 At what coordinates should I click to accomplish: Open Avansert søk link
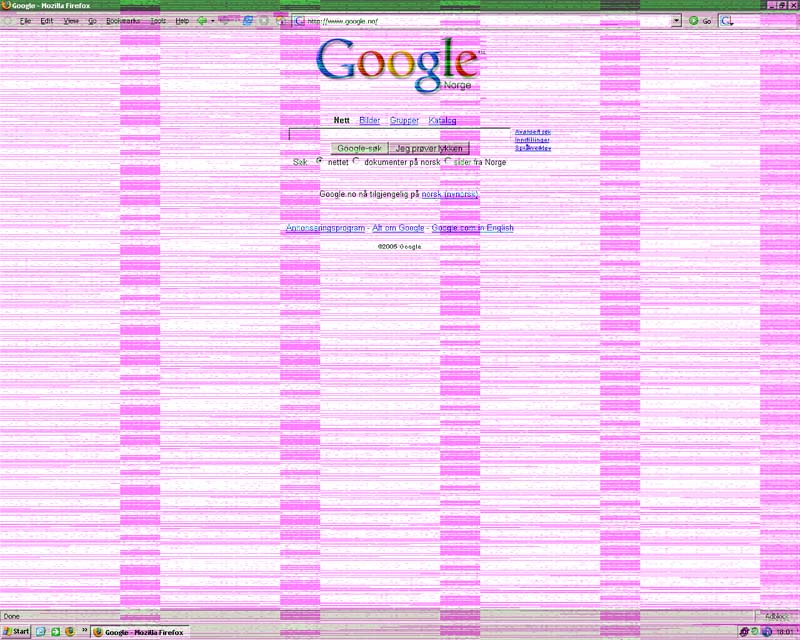(x=533, y=132)
